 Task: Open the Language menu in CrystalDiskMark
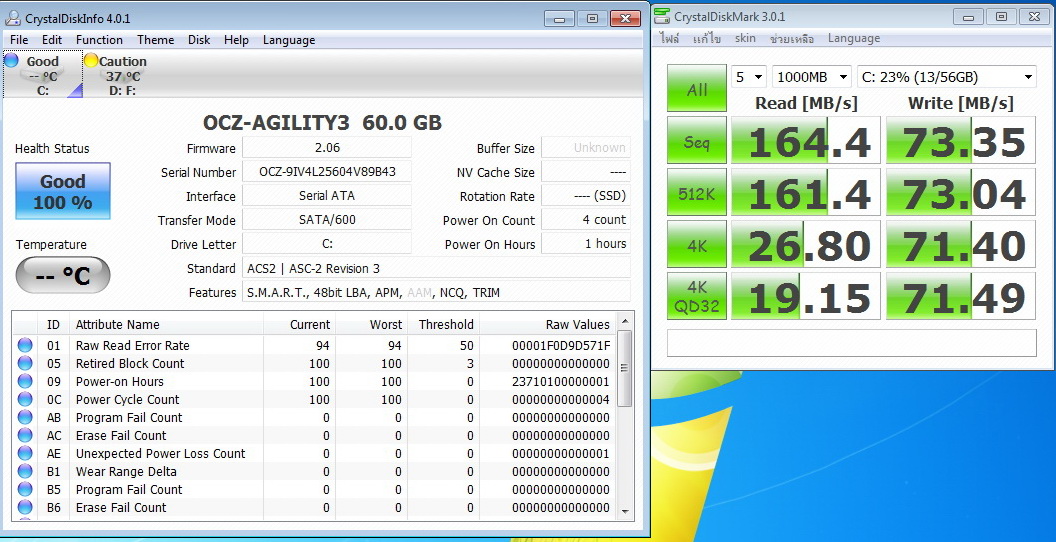coord(854,38)
